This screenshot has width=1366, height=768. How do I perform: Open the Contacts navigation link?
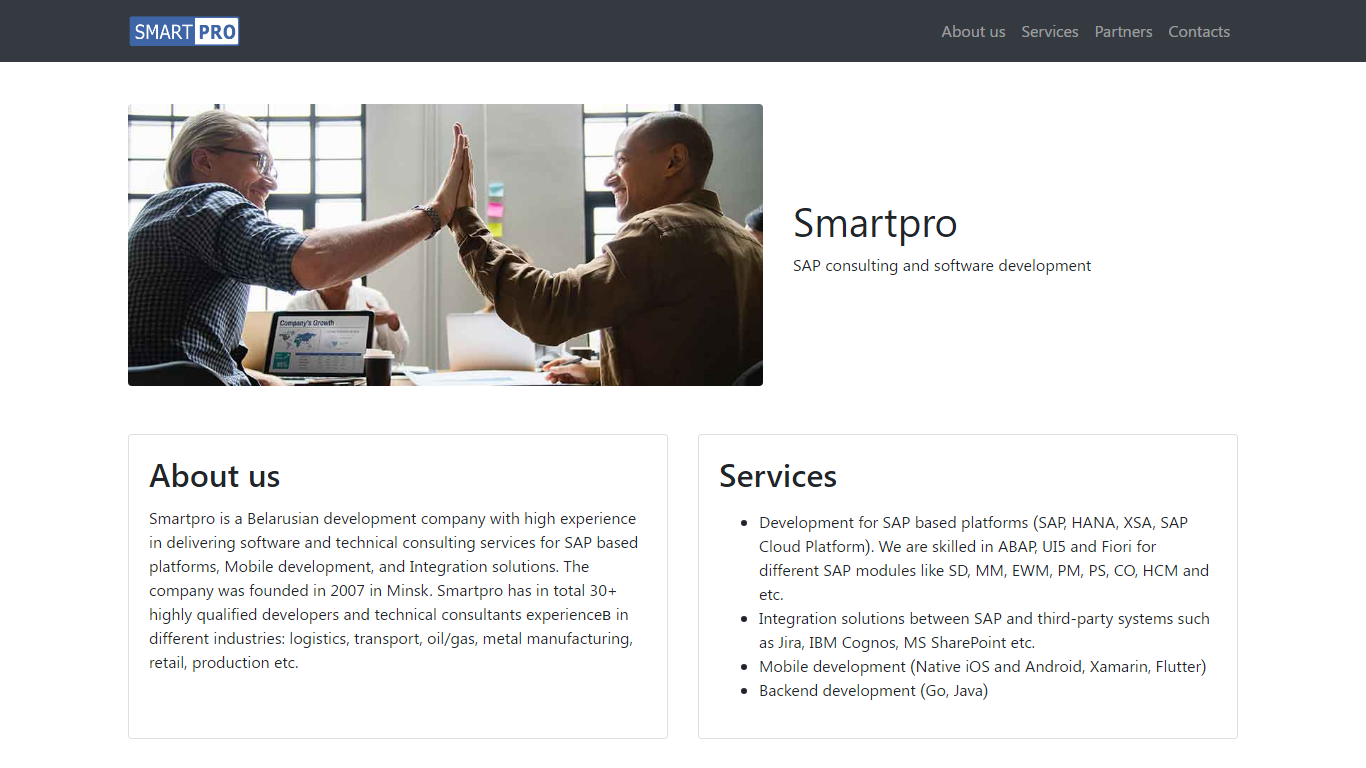1199,31
